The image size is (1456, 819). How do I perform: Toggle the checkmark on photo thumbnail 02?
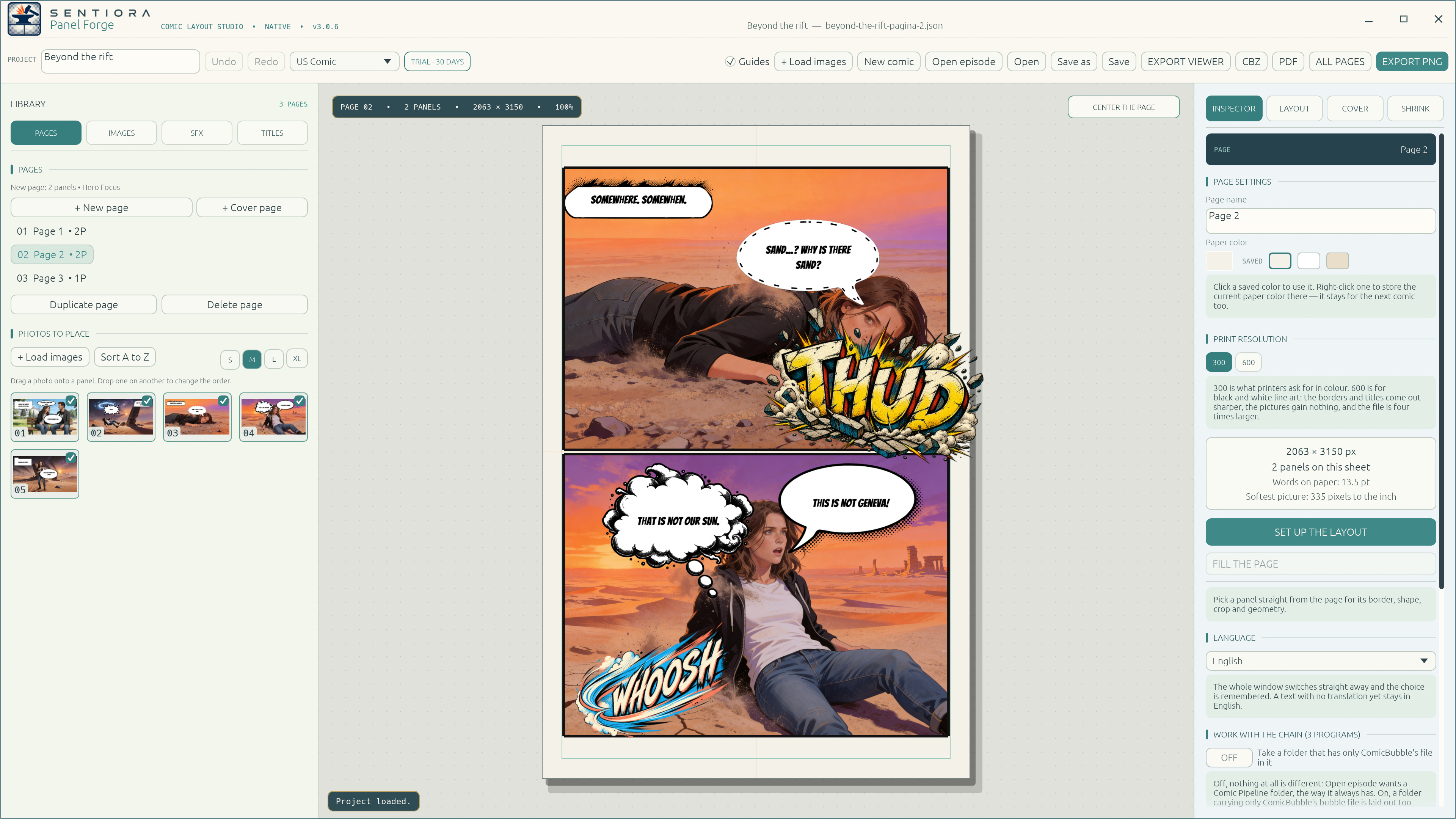147,401
